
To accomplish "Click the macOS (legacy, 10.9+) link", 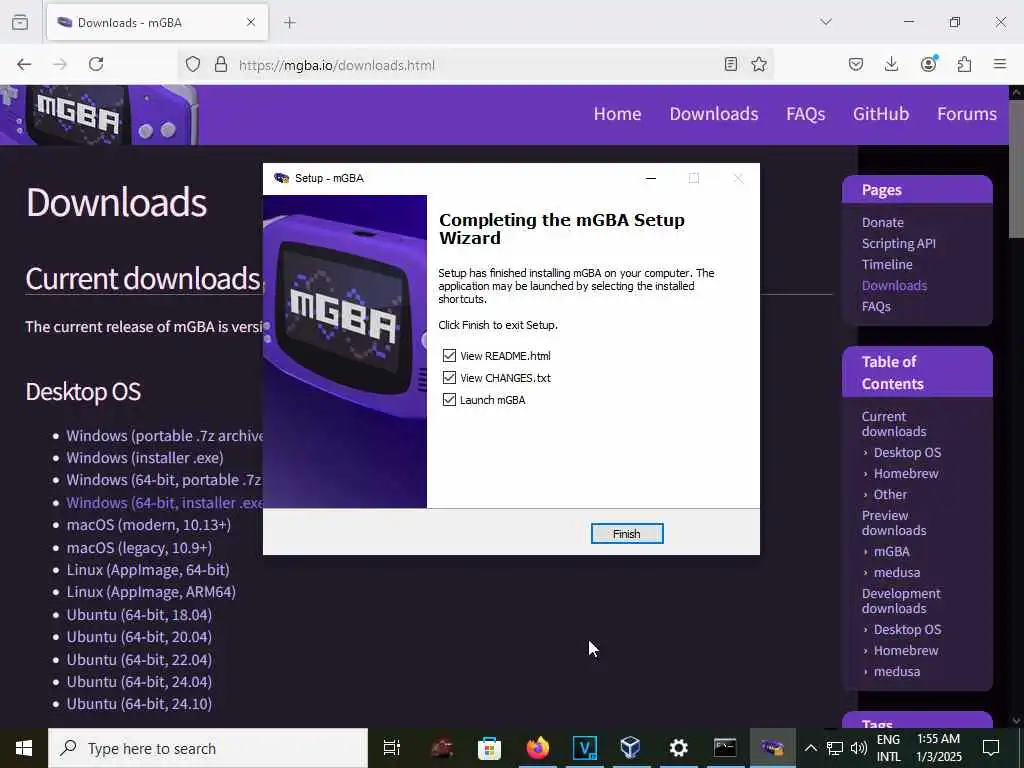I will pyautogui.click(x=139, y=547).
